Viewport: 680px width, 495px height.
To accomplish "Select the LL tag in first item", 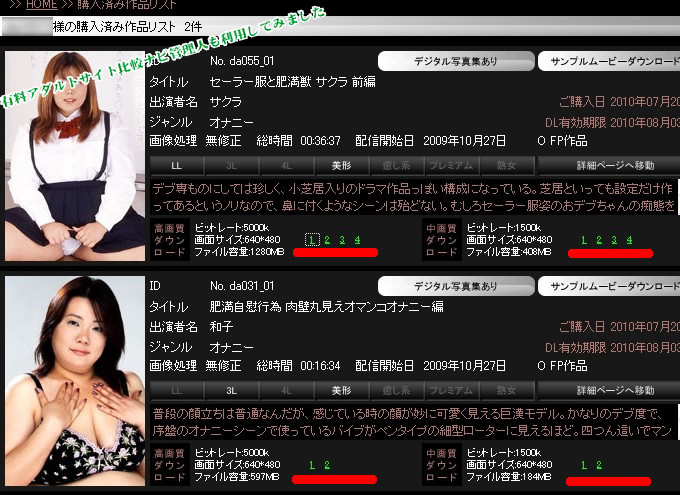I will [176, 165].
